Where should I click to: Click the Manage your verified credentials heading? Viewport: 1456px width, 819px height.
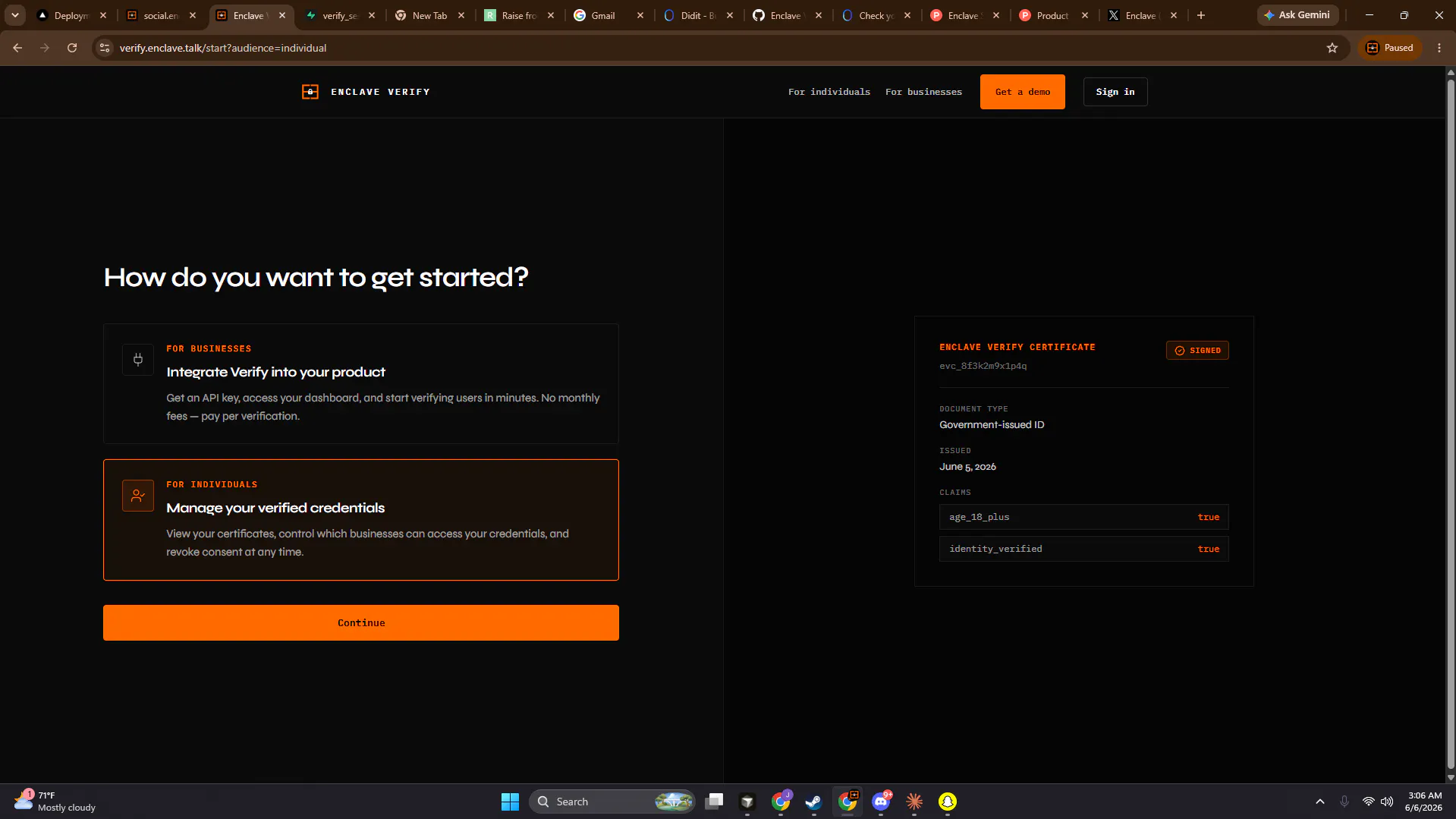click(275, 508)
